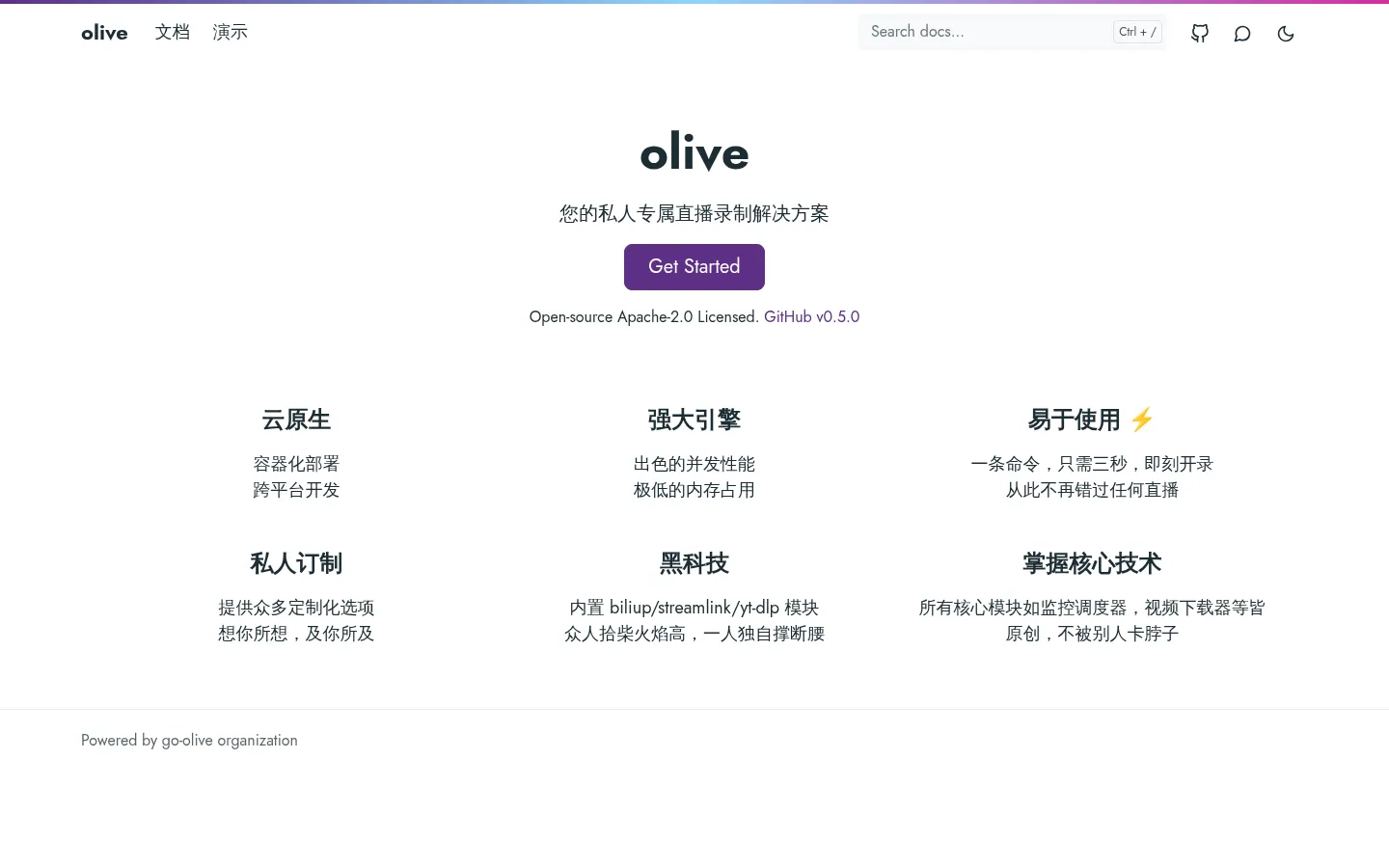Image resolution: width=1389 pixels, height=868 pixels.
Task: Click the 云原生 feature heading
Action: pyautogui.click(x=296, y=420)
